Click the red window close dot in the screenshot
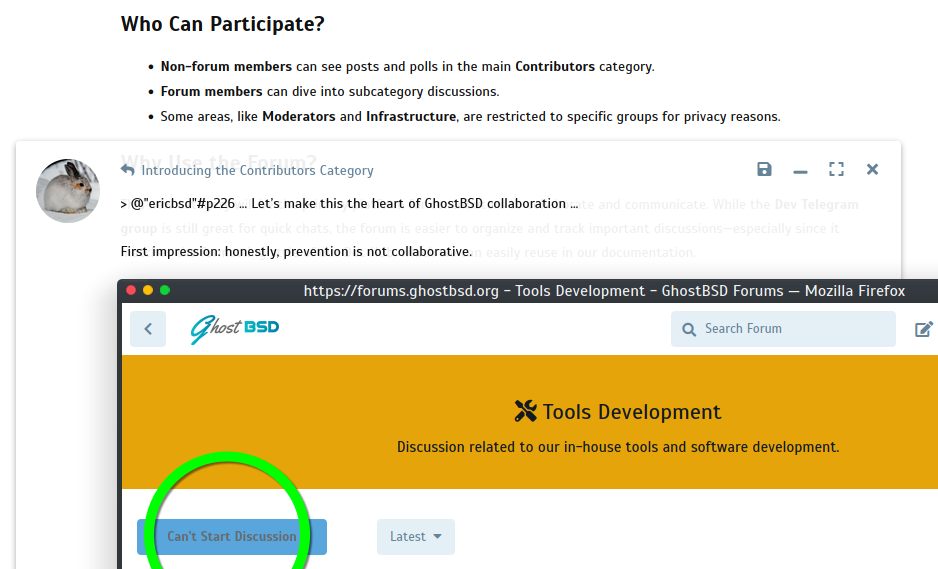938x569 pixels. 131,290
